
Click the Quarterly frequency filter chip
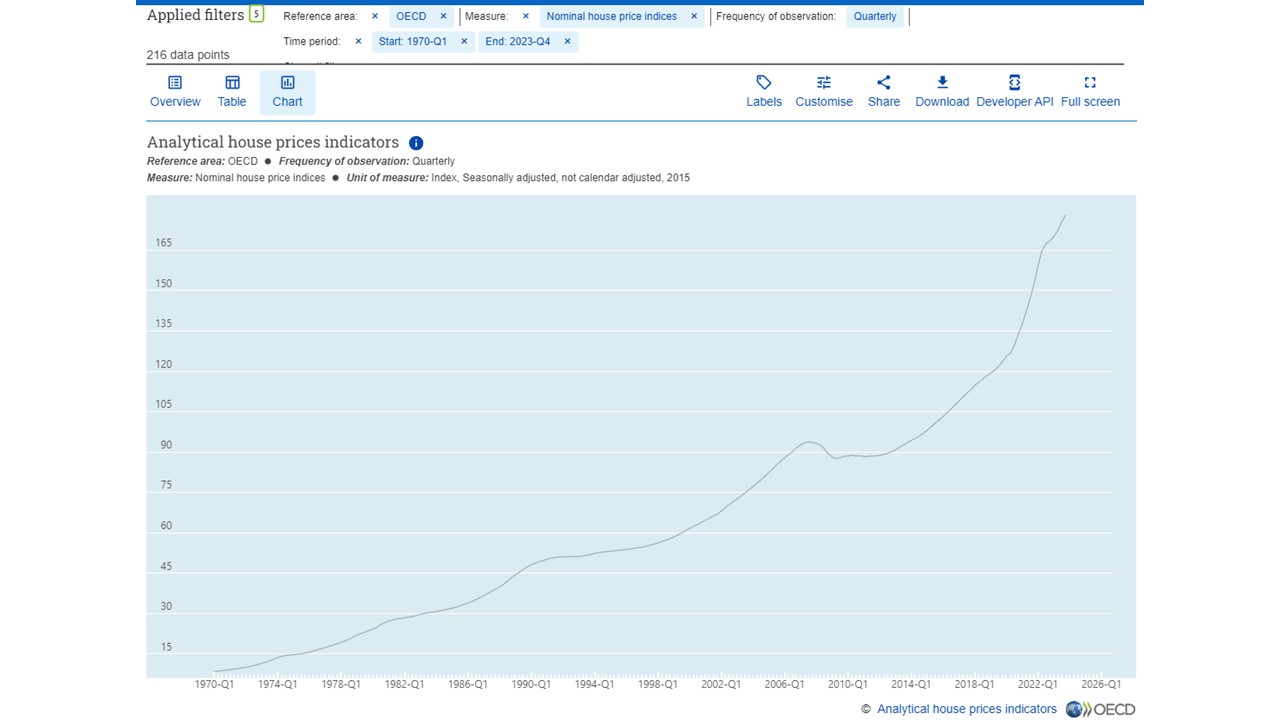[x=875, y=16]
